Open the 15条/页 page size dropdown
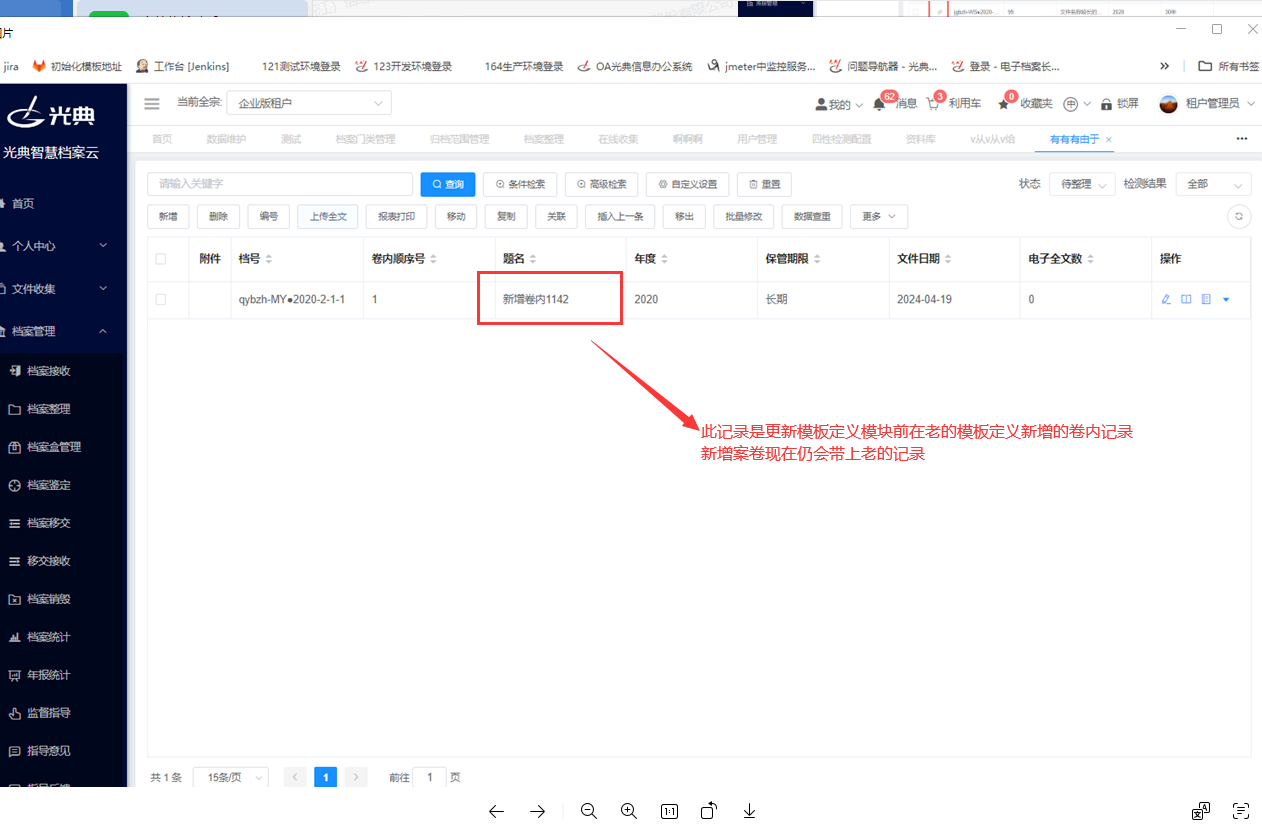The image size is (1262, 824). tap(230, 777)
